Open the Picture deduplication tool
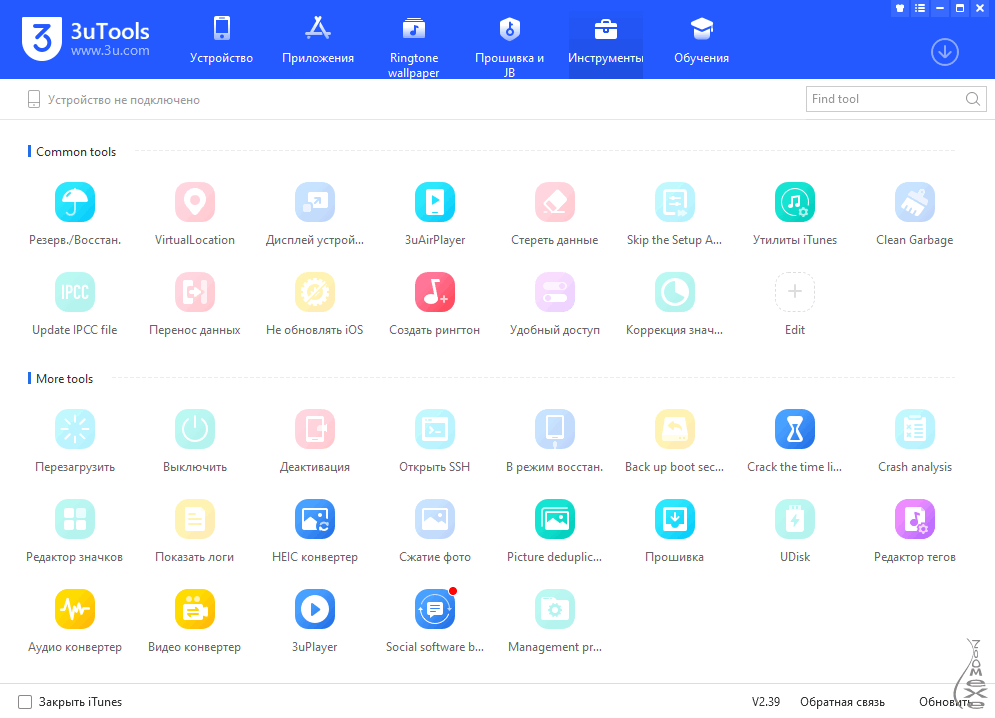The height and width of the screenshot is (718, 995). (x=555, y=519)
